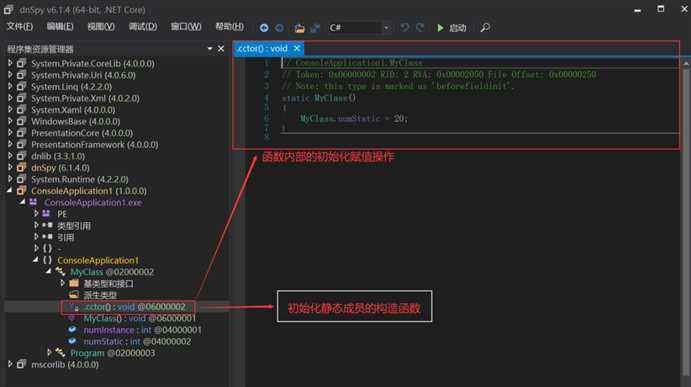Click the undo toolbar icon
691x387 pixels.
[x=405, y=27]
